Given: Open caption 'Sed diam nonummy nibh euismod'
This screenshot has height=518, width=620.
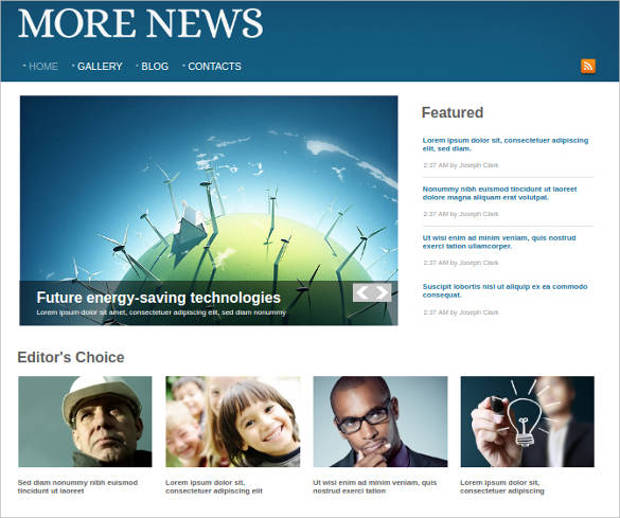Looking at the screenshot, I should 78,486.
